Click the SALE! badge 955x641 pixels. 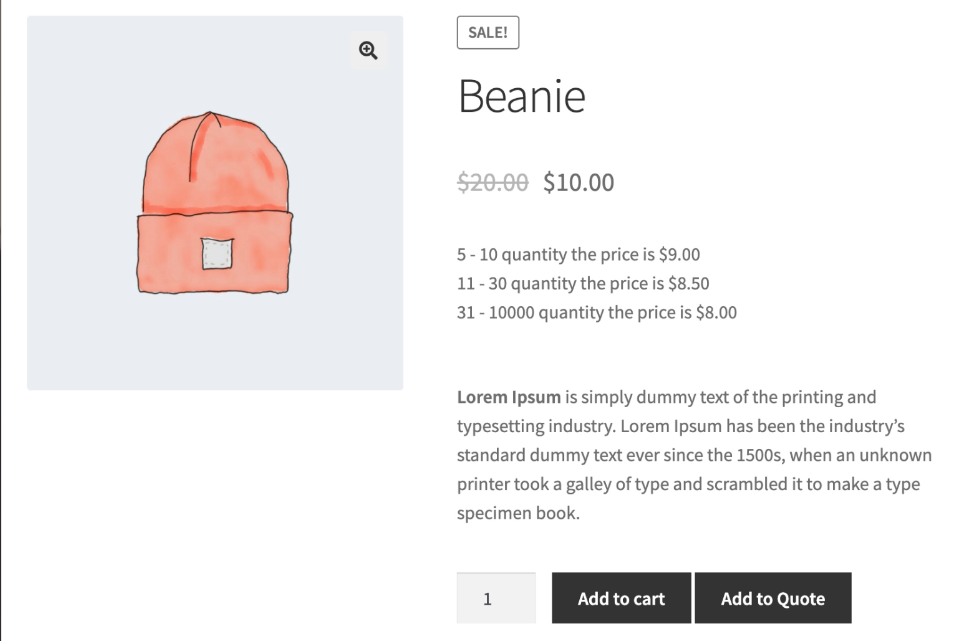[x=487, y=33]
